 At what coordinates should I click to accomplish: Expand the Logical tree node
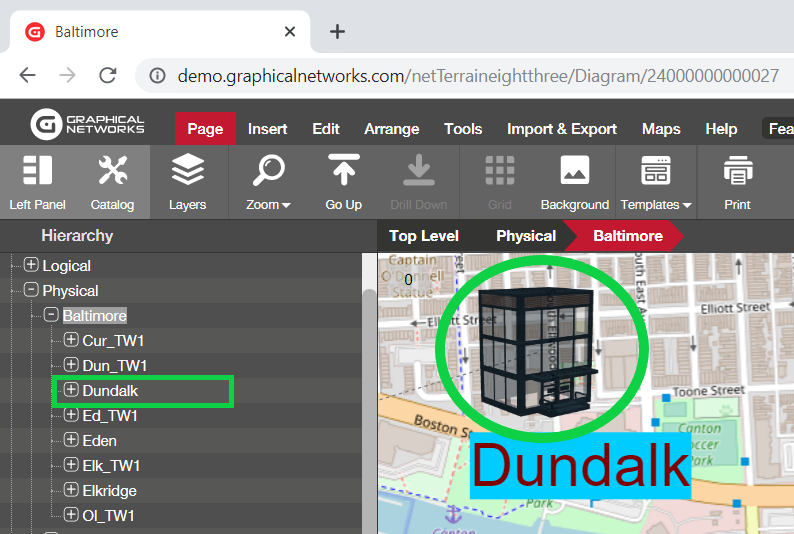point(31,266)
